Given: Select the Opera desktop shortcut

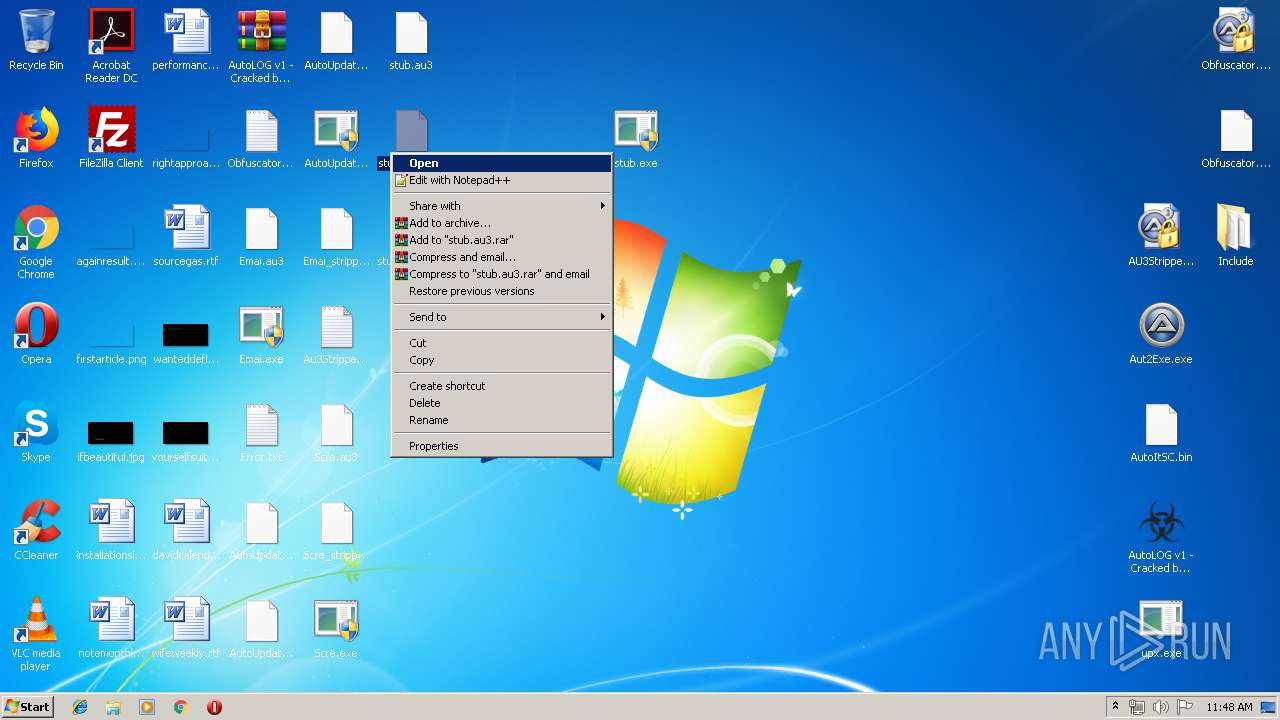Looking at the screenshot, I should (x=36, y=334).
